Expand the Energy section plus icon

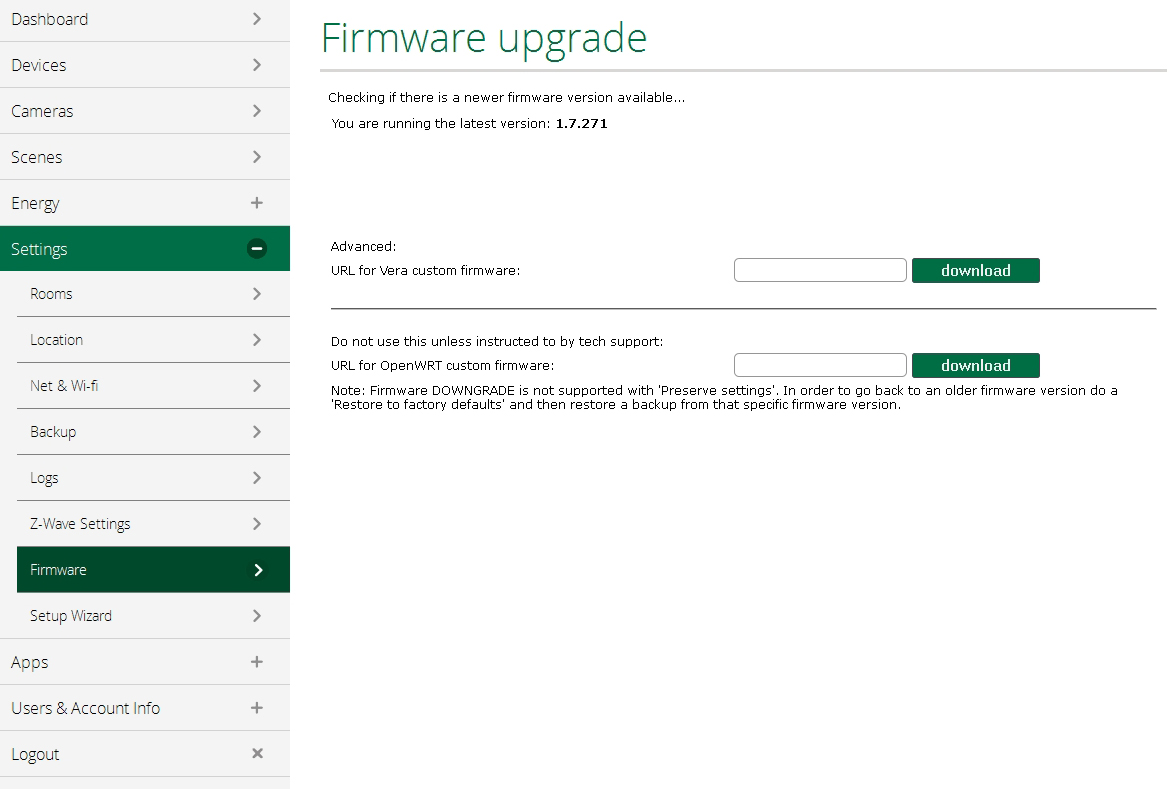pyautogui.click(x=257, y=203)
